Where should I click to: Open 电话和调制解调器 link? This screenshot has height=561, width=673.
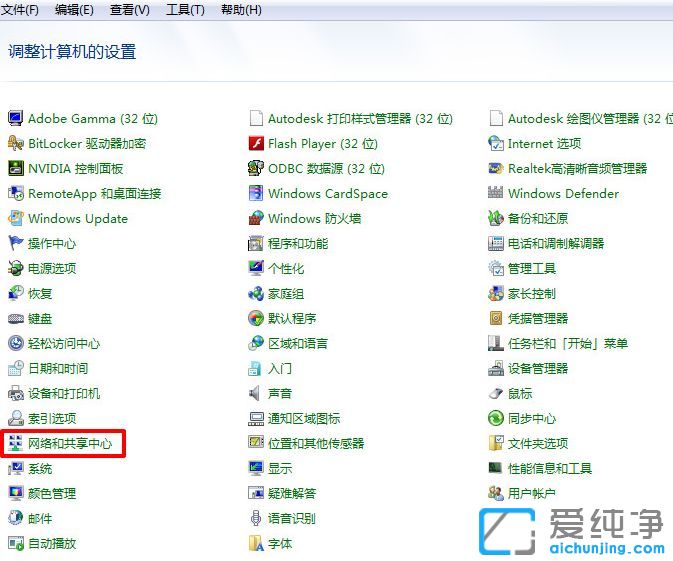[x=556, y=243]
